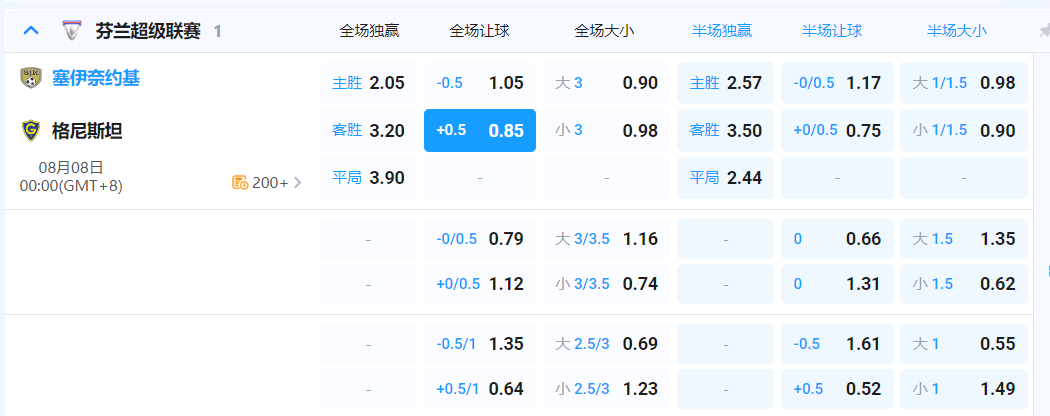Expand the chevron next to 200+
This screenshot has width=1050, height=416.
(x=297, y=182)
